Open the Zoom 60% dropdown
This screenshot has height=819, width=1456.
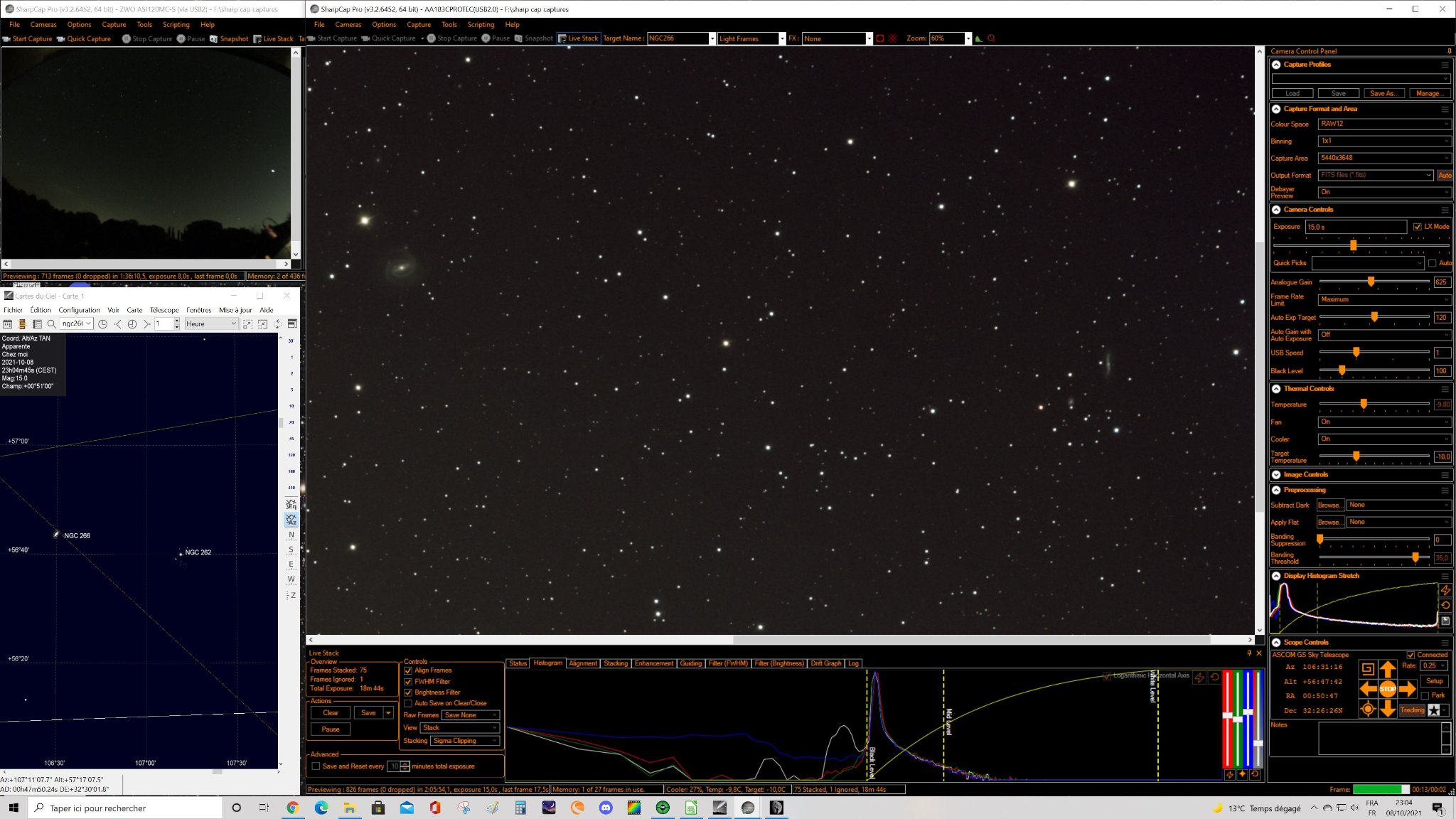pyautogui.click(x=950, y=38)
